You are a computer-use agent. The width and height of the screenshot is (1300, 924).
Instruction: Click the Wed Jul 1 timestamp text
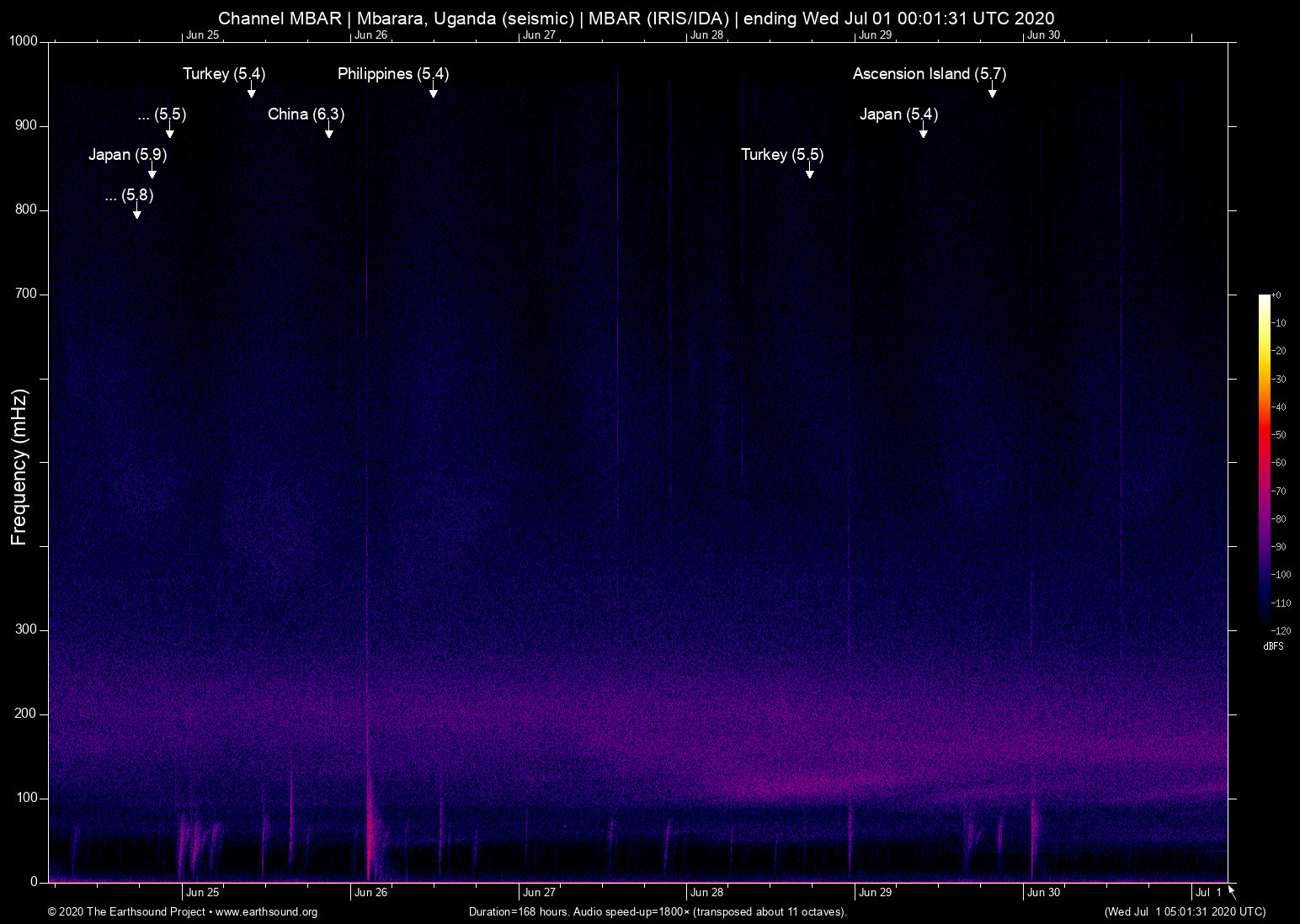tap(1185, 911)
